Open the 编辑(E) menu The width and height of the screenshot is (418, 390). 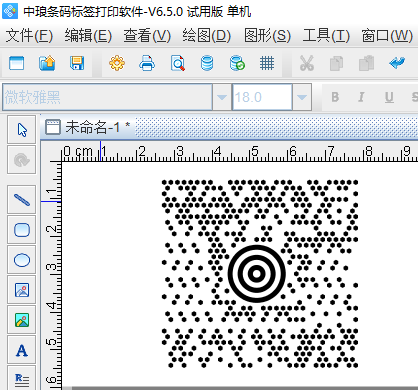click(x=88, y=35)
